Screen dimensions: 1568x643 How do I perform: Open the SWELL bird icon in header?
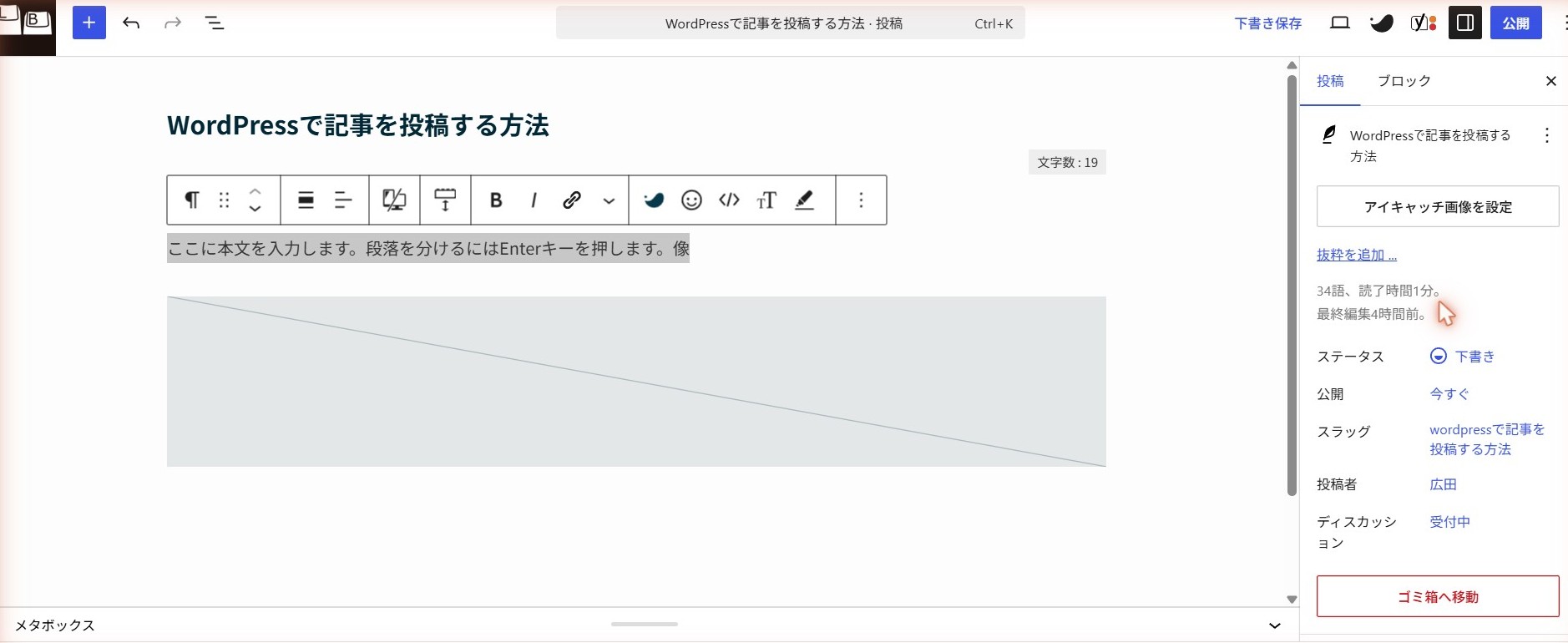point(1382,23)
